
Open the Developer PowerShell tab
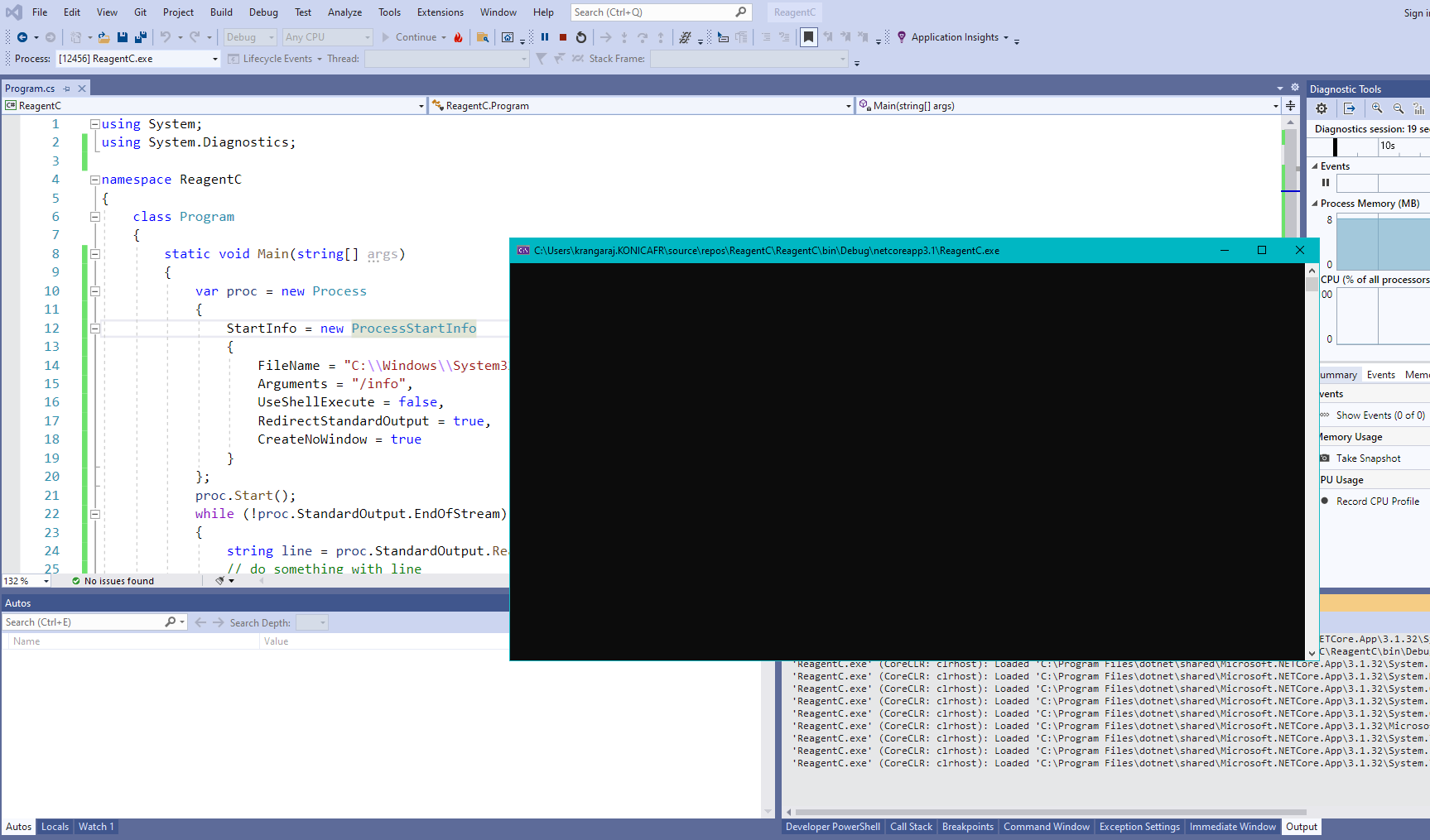pyautogui.click(x=832, y=827)
